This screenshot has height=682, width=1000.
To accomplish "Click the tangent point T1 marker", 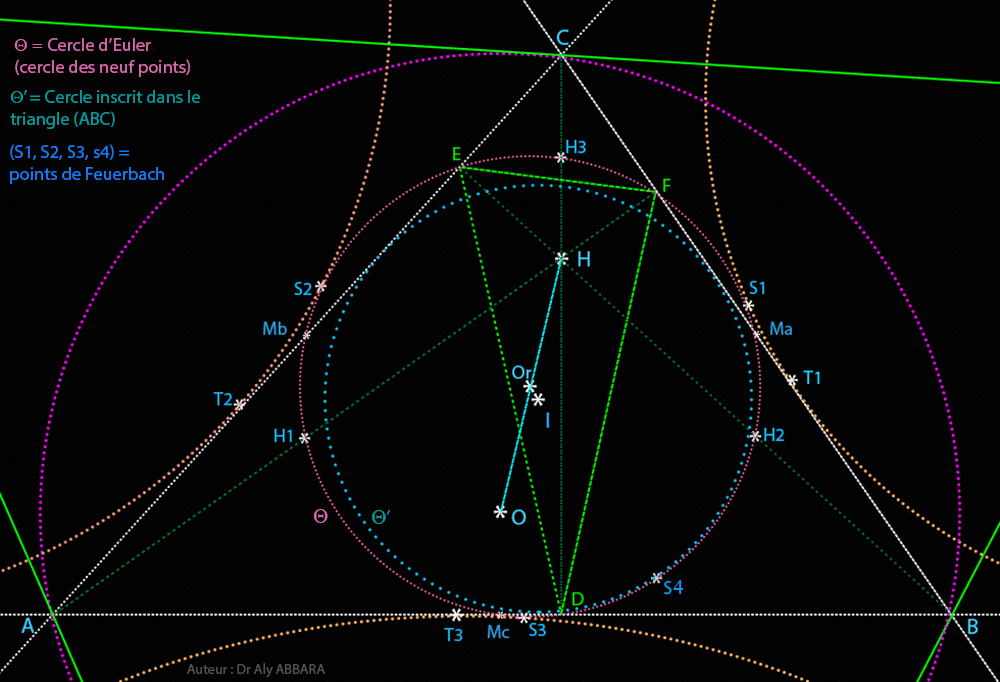I will point(791,380).
